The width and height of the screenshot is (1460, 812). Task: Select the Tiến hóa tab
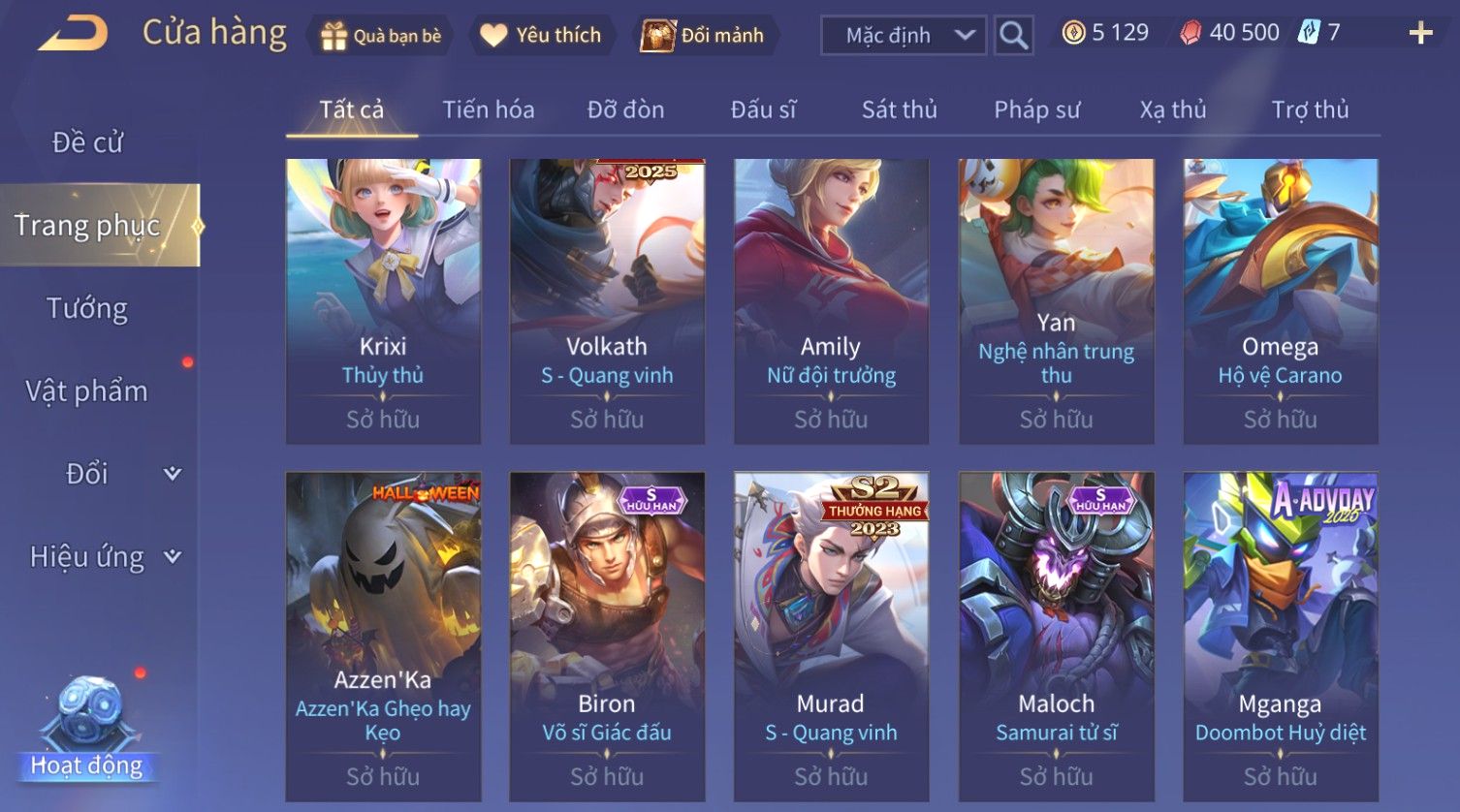[x=488, y=109]
